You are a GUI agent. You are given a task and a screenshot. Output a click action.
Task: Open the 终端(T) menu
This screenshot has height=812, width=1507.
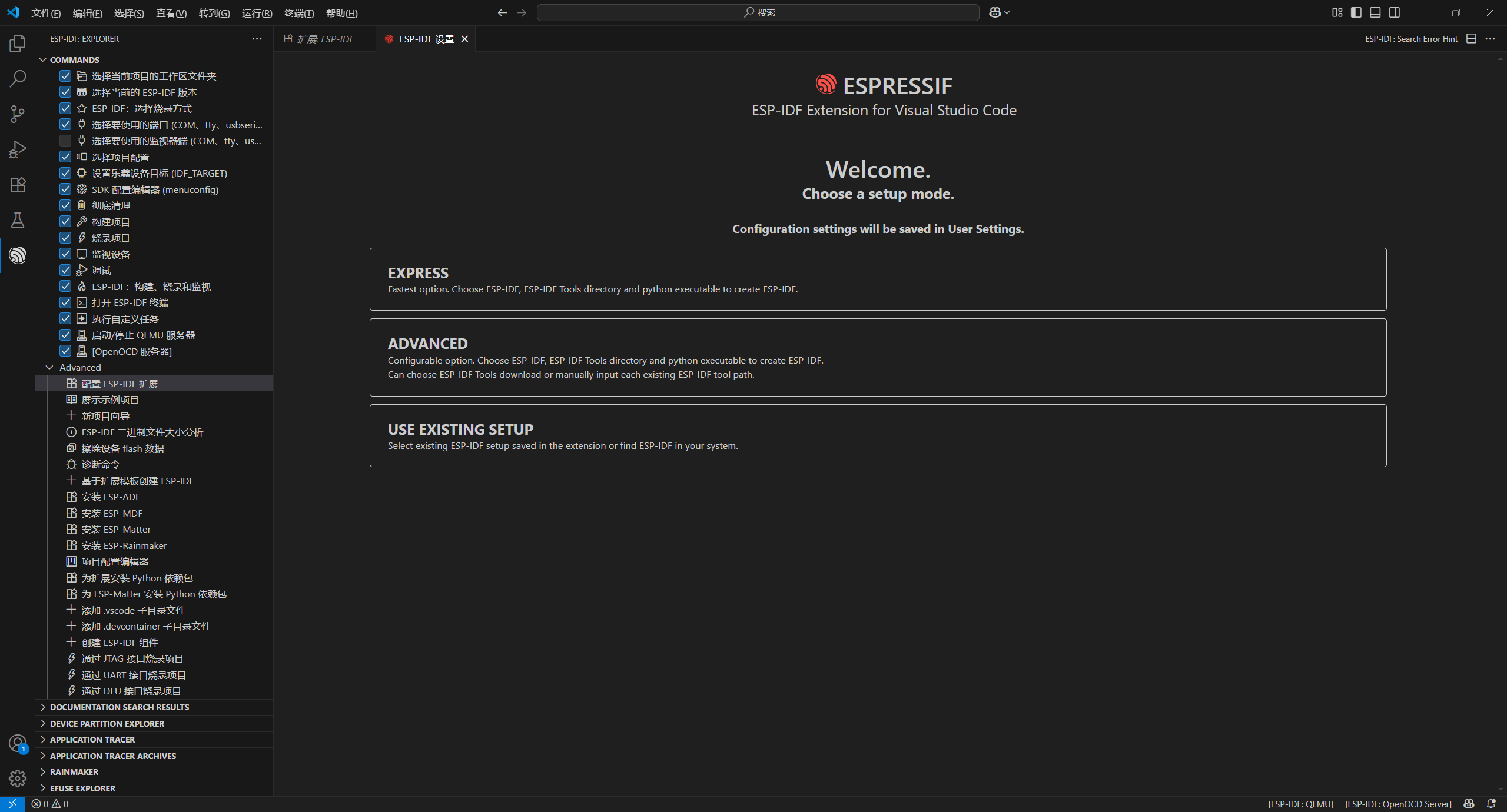coord(298,13)
